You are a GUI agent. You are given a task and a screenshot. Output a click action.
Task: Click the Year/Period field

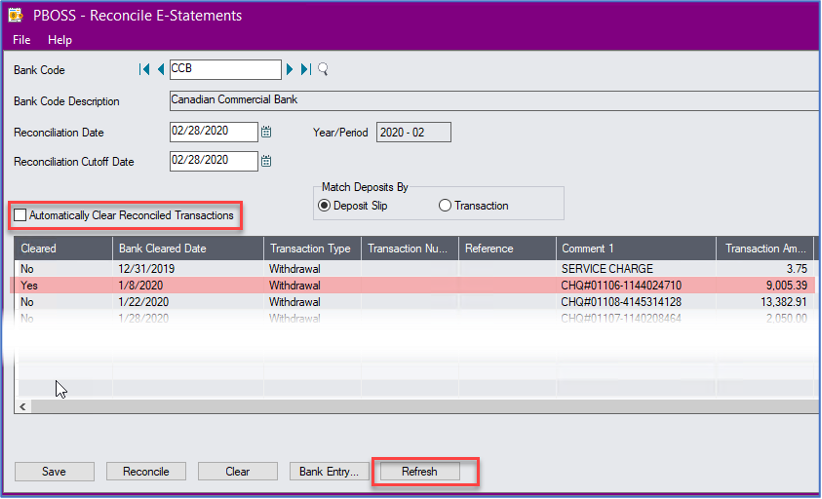pos(414,132)
